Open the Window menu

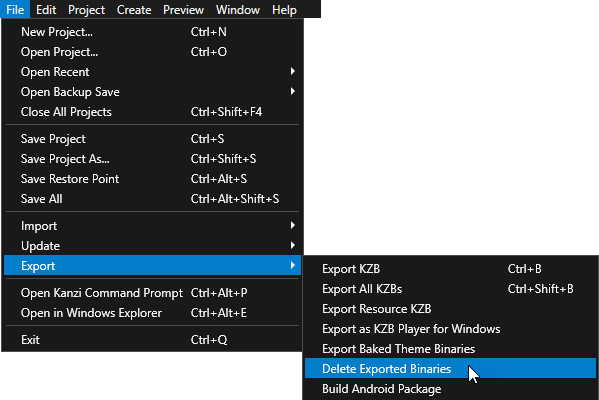point(238,9)
